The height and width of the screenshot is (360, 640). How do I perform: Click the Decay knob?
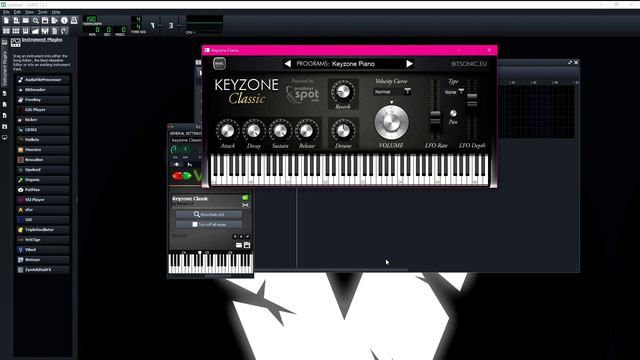[253, 131]
